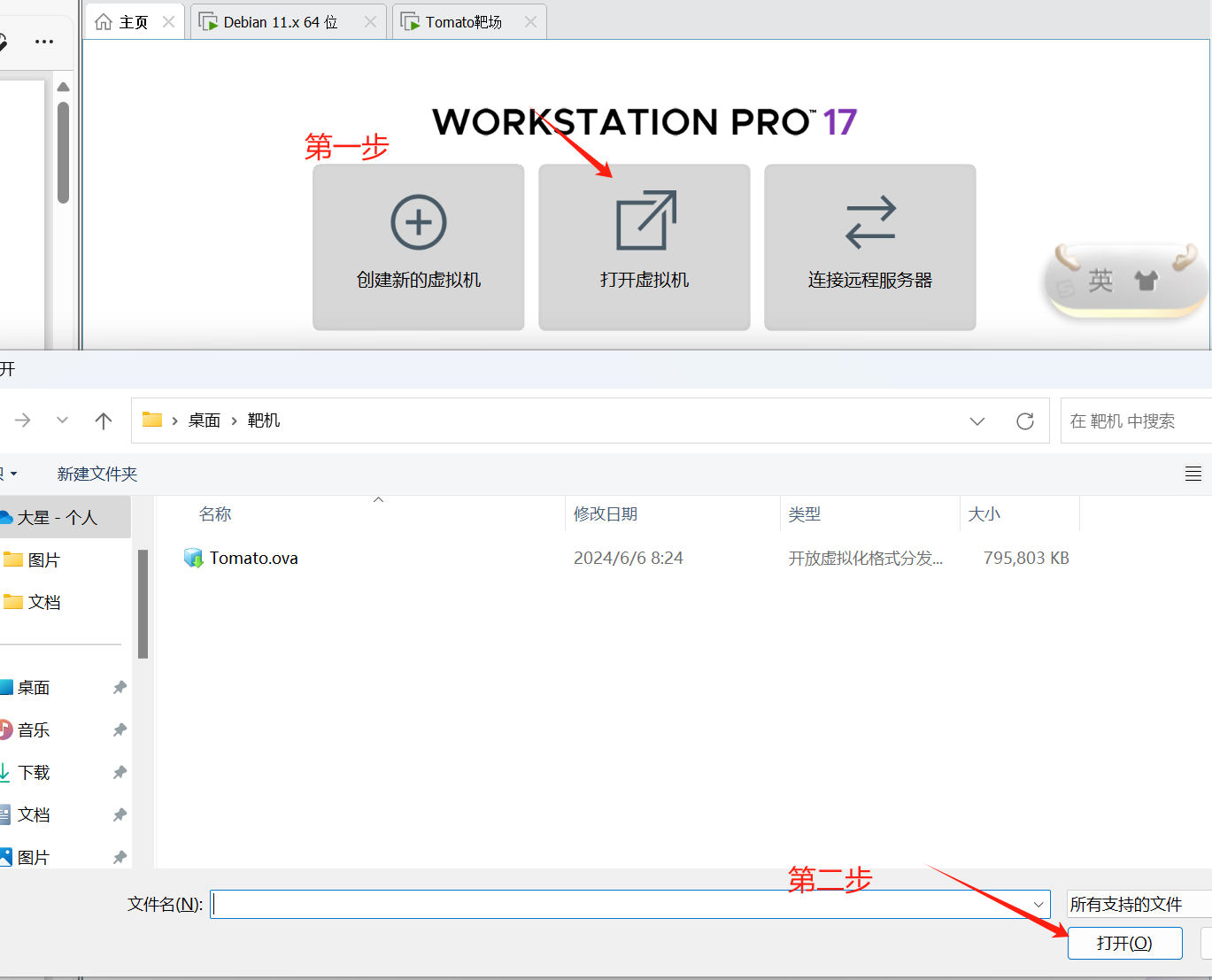Image resolution: width=1212 pixels, height=980 pixels.
Task: Click the Tomato.ova file icon
Action: 193,558
